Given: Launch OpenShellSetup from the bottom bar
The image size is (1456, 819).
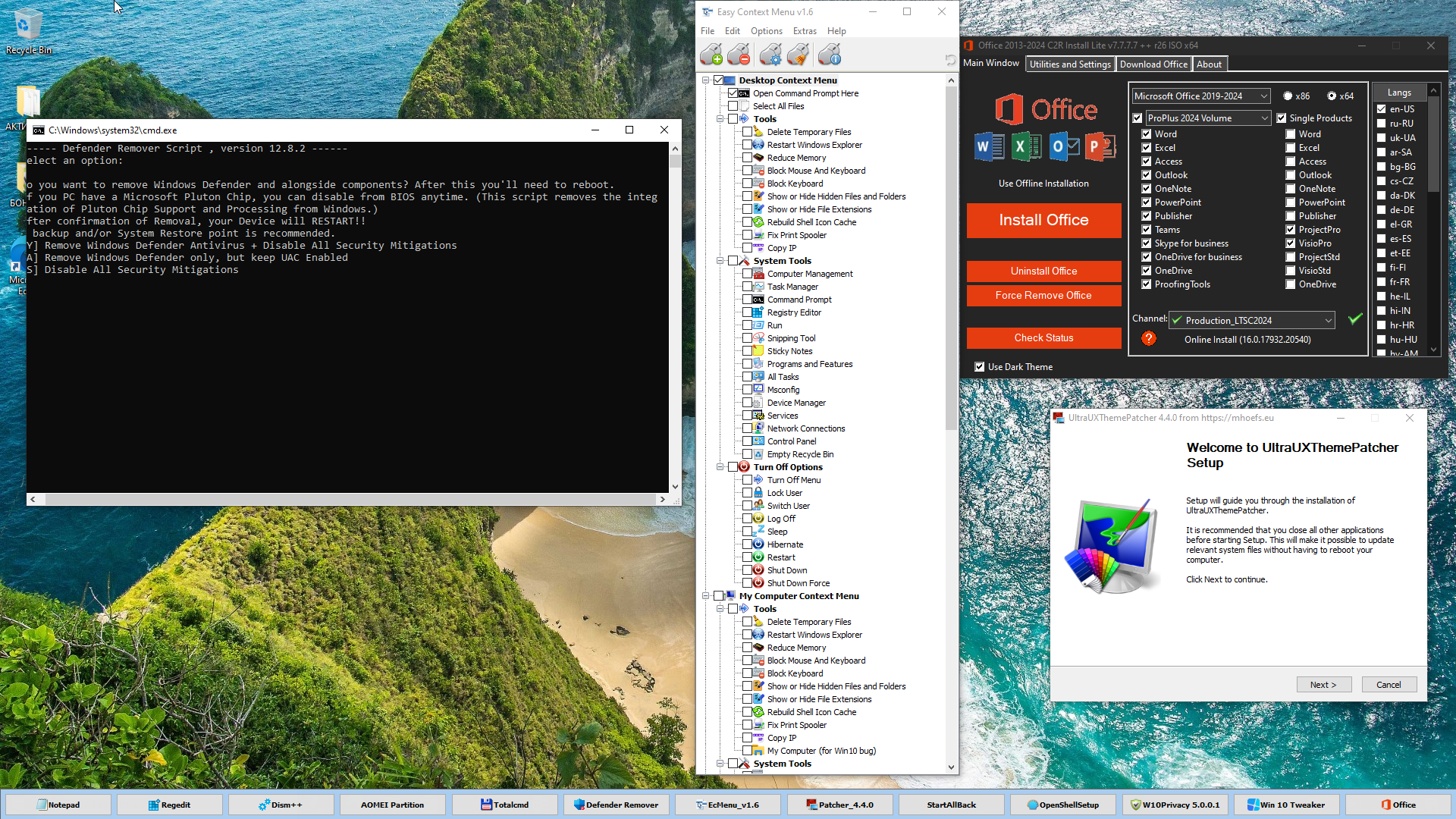Looking at the screenshot, I should pos(1062,805).
